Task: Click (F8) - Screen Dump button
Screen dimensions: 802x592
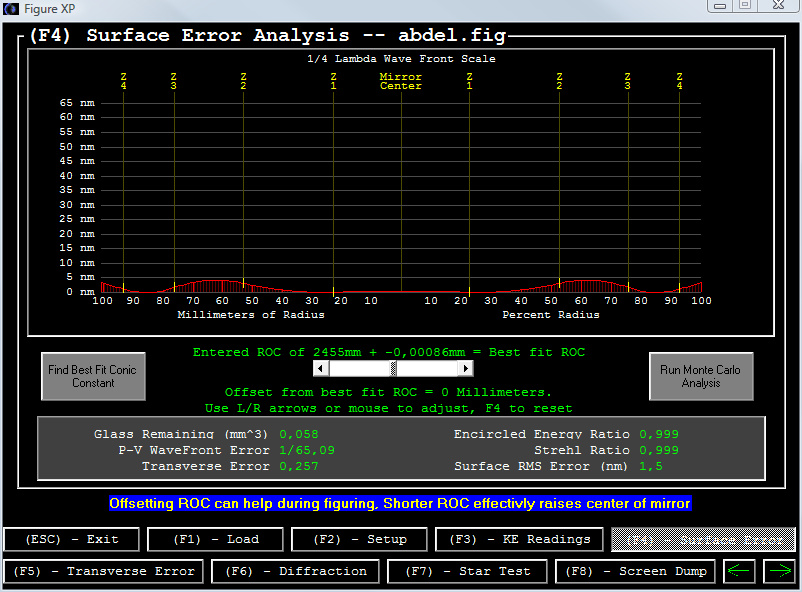Action: tap(636, 571)
